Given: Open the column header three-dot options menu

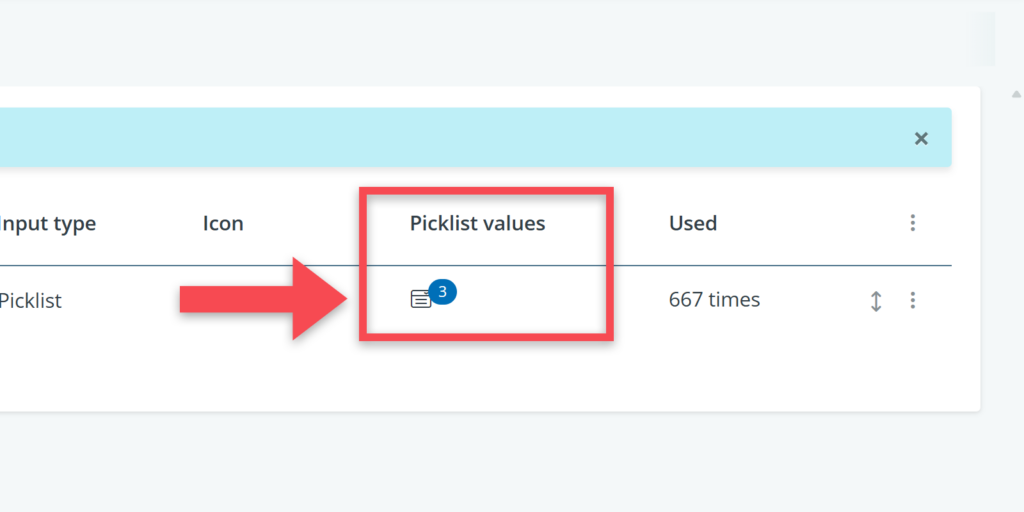Looking at the screenshot, I should 912,223.
